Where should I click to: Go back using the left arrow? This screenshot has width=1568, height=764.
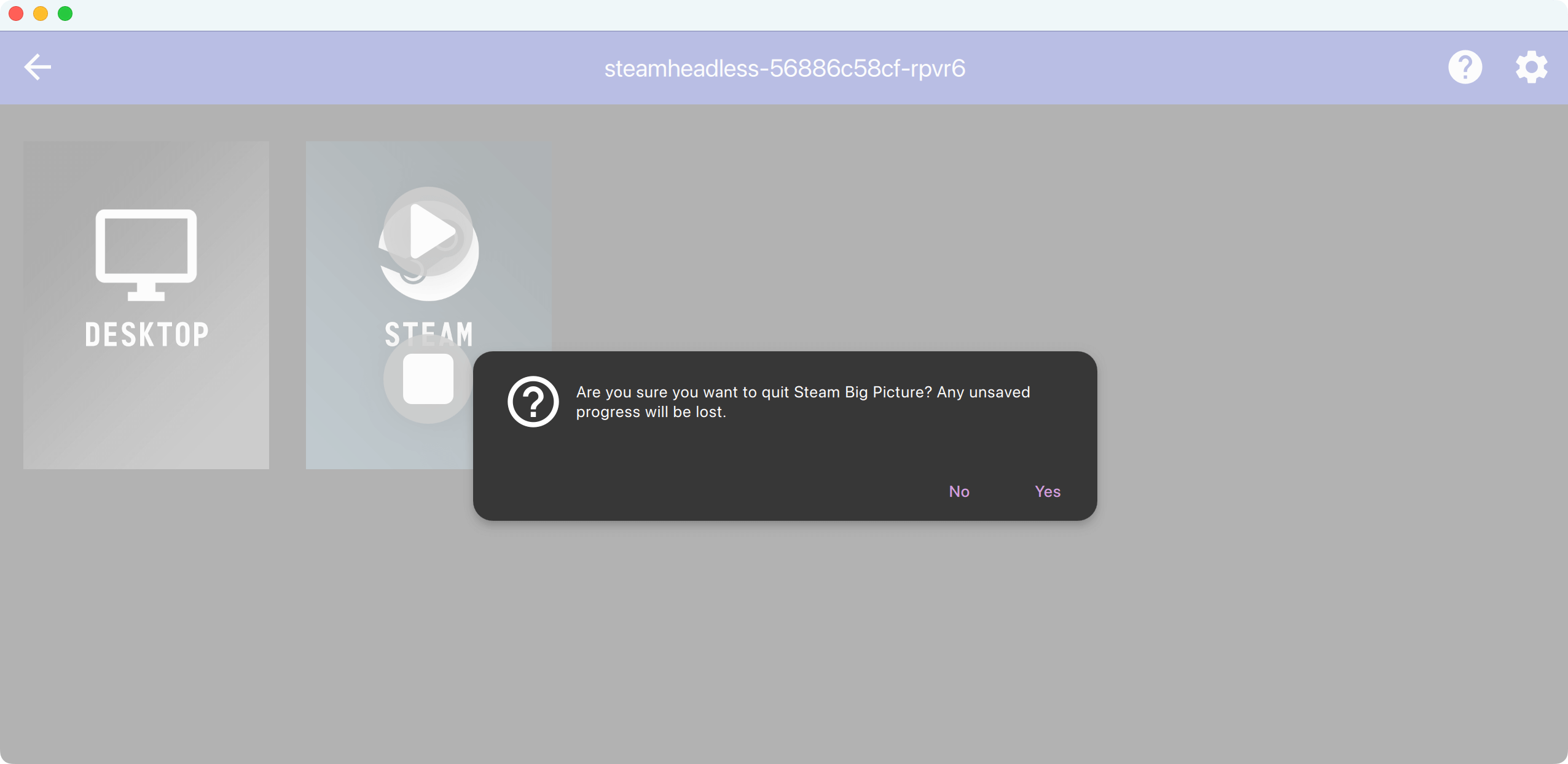point(37,67)
